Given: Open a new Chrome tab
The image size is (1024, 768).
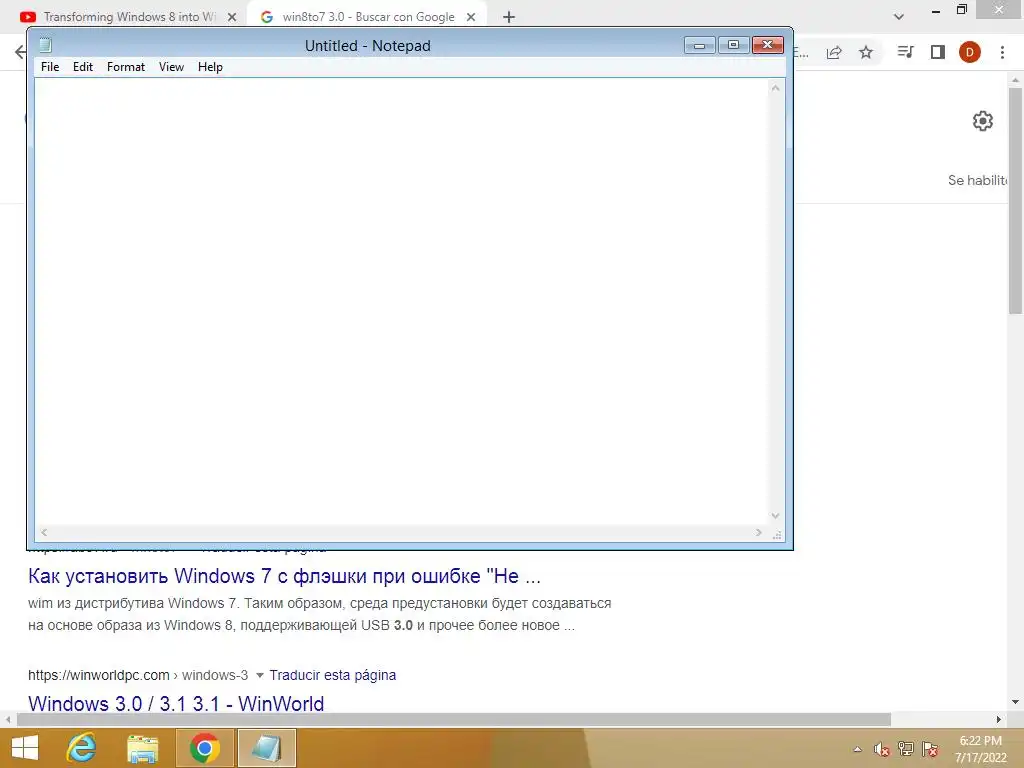Looking at the screenshot, I should pyautogui.click(x=509, y=17).
